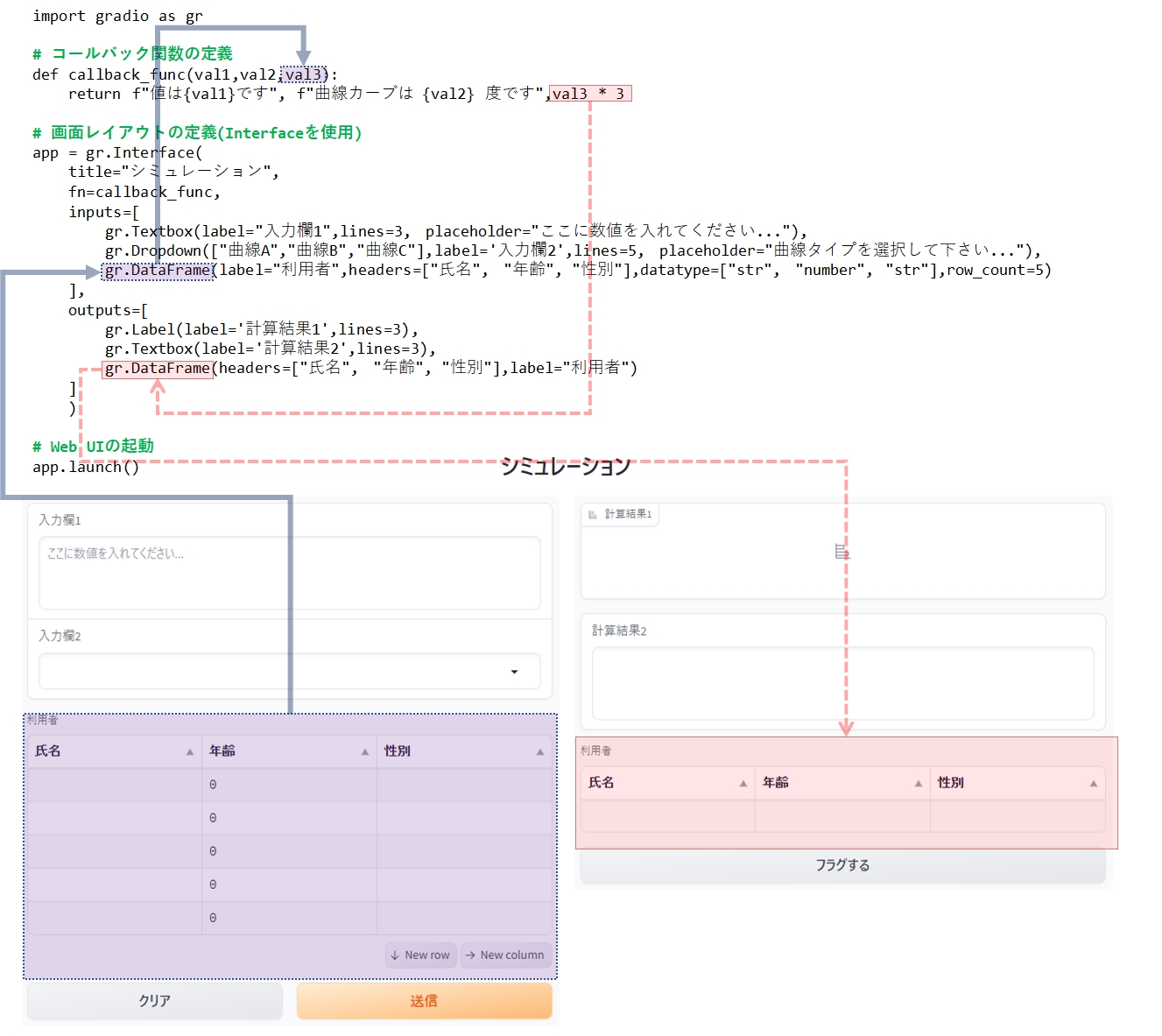This screenshot has height=1036, width=1162.
Task: Click the bar chart icon beside 計算結果1 label
Action: pos(591,515)
